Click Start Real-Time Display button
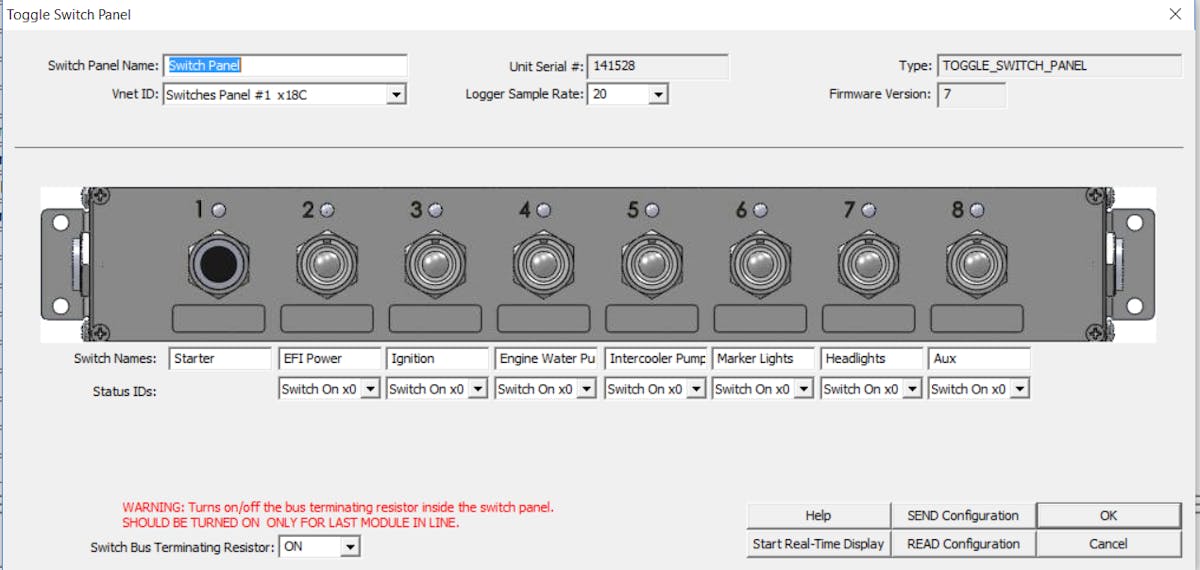Viewport: 1200px width, 570px height. pyautogui.click(x=818, y=544)
